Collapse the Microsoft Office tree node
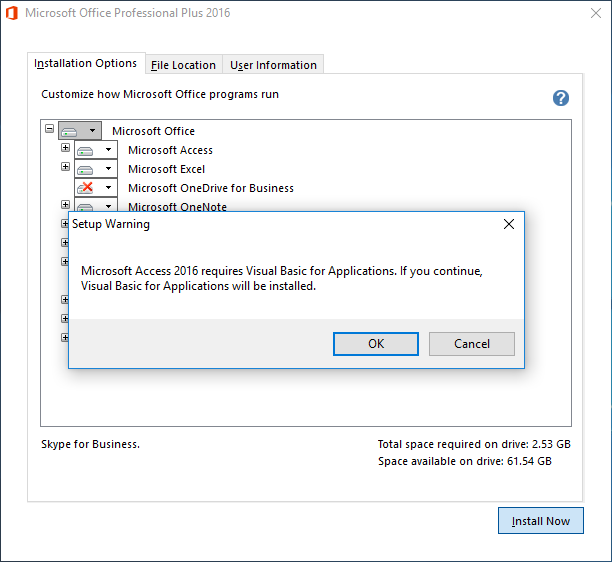The image size is (612, 562). [x=49, y=129]
